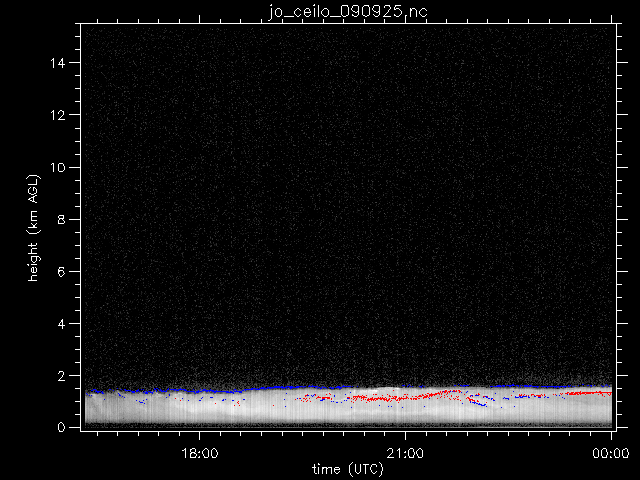Select the 12 km height tick label

62,115
